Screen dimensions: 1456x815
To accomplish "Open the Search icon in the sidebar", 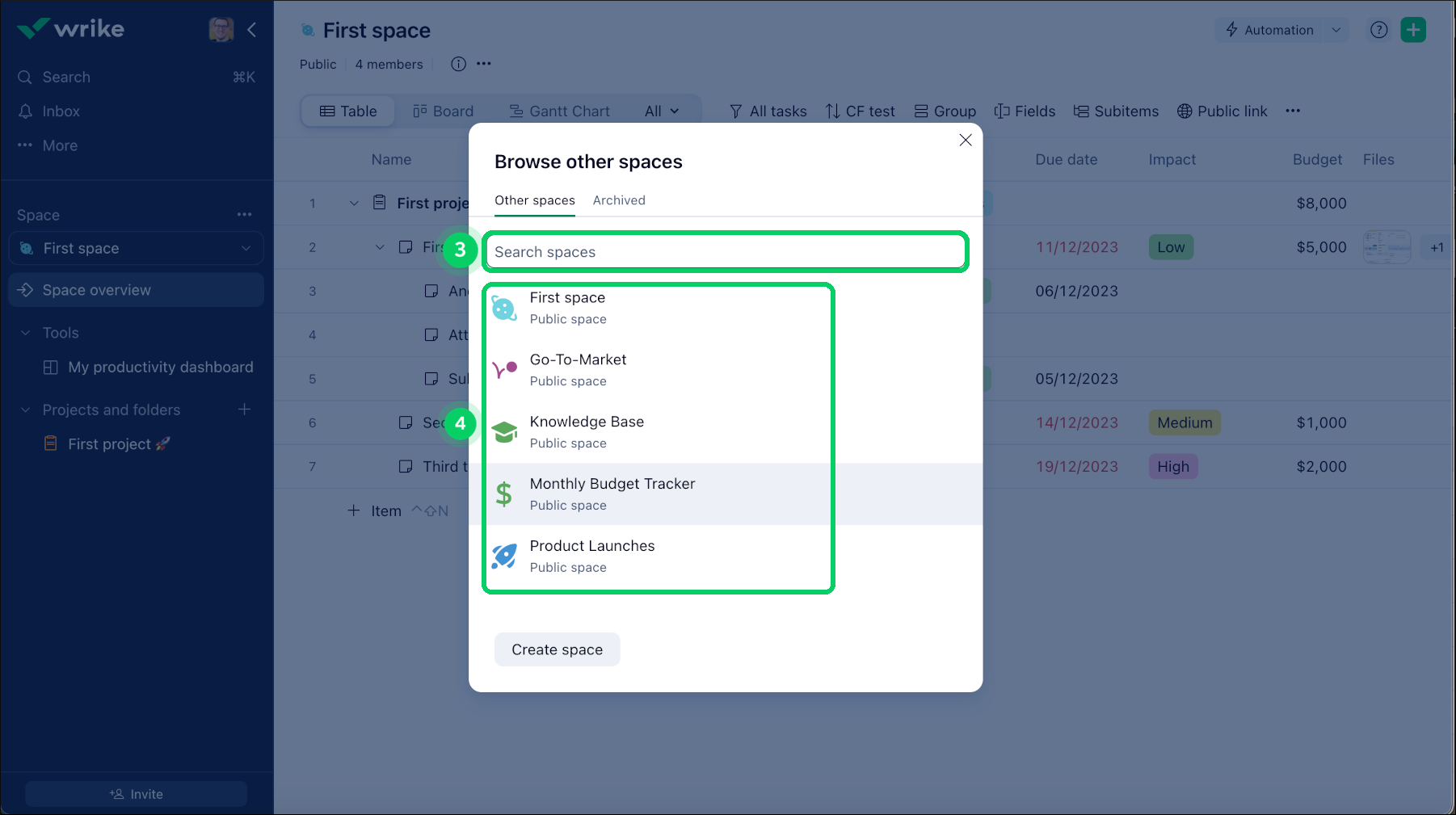I will (x=24, y=77).
